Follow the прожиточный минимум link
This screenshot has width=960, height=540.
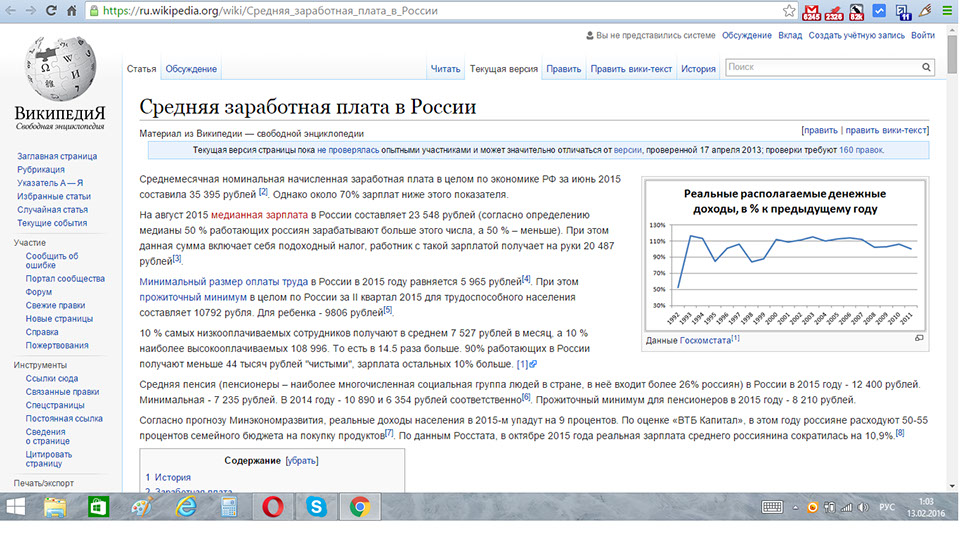coord(193,297)
